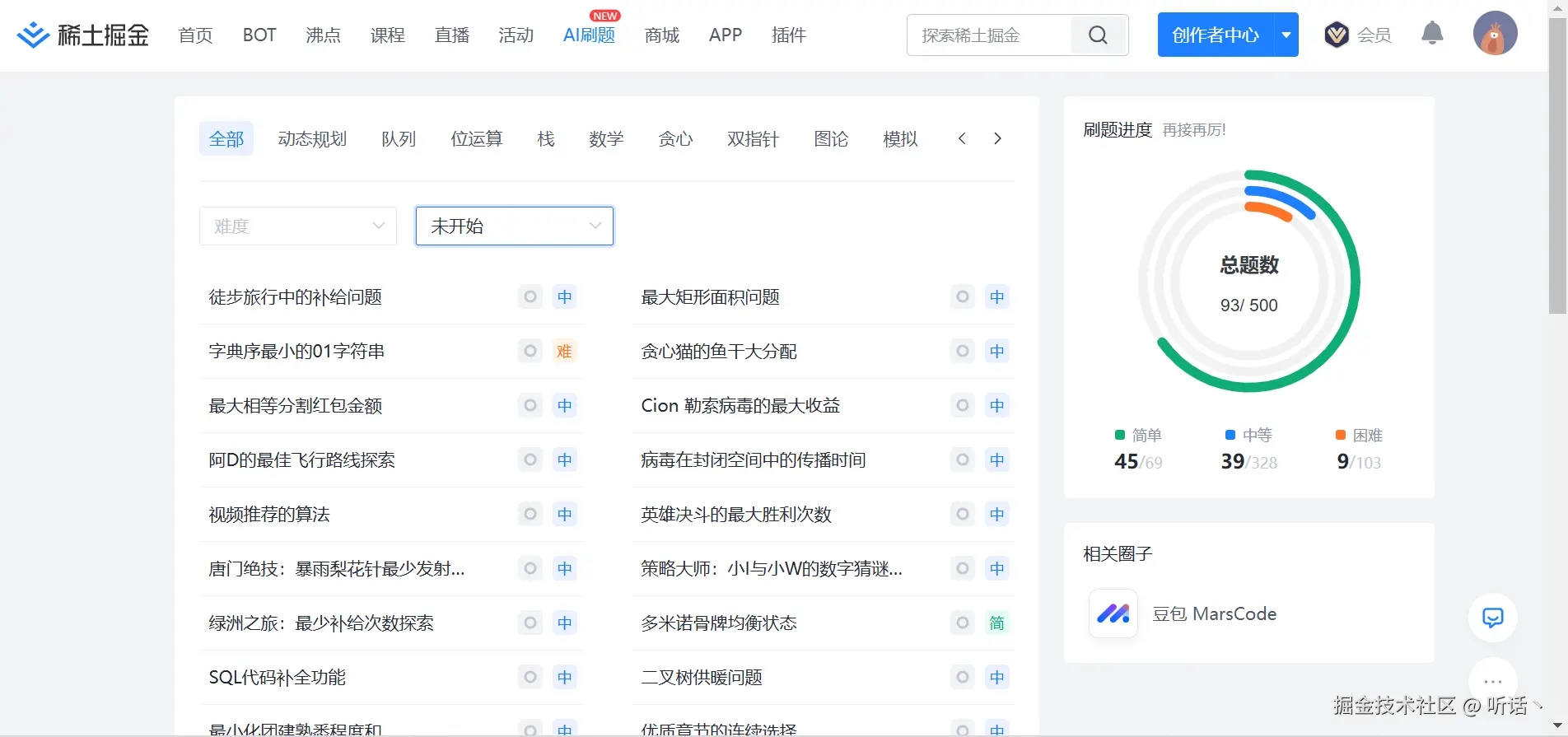Go to 首页 in top navigation
Screen dimensions: 1568x737
(196, 35)
